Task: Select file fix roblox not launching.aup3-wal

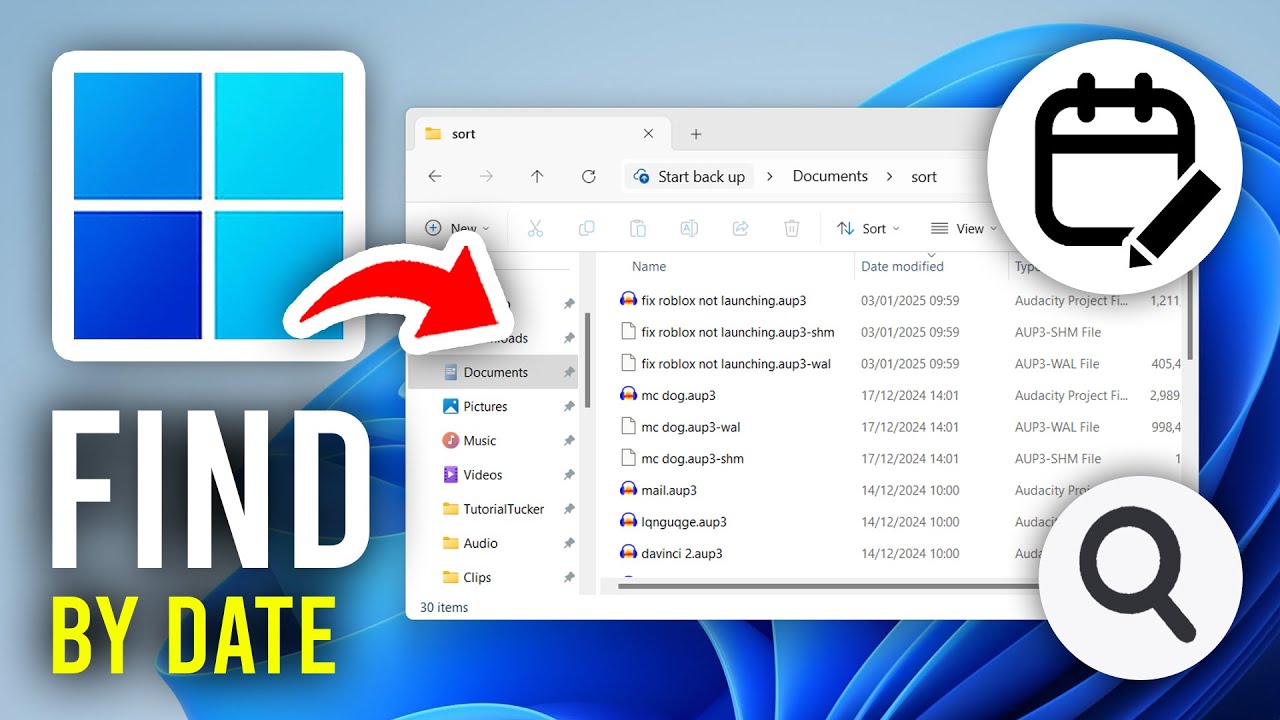Action: (736, 363)
